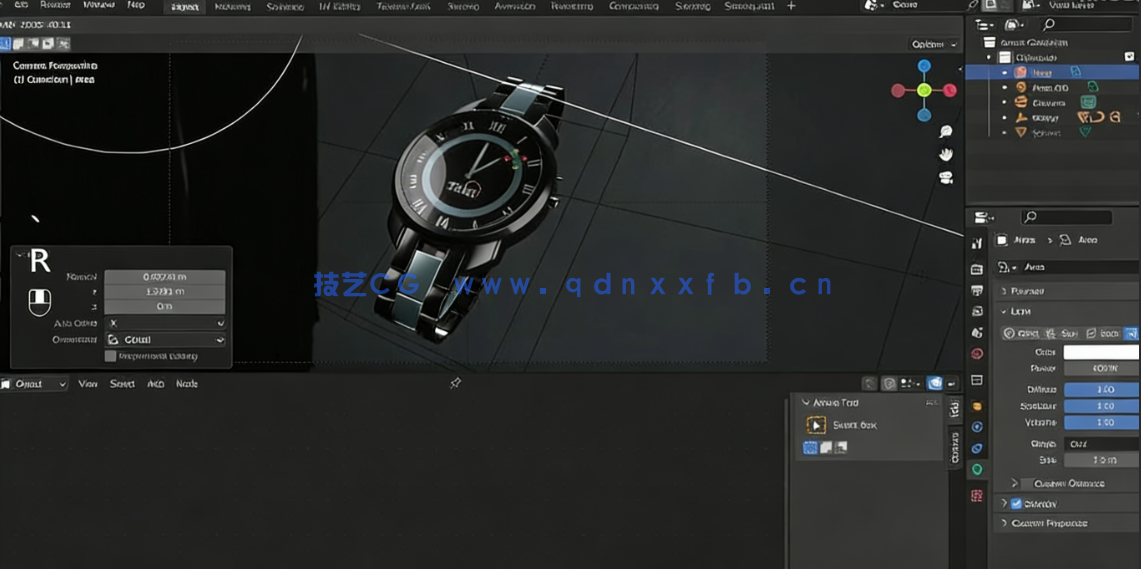Screen dimensions: 1141x569
Task: Open the Axis Ortho dropdown showing X
Action: pyautogui.click(x=165, y=322)
